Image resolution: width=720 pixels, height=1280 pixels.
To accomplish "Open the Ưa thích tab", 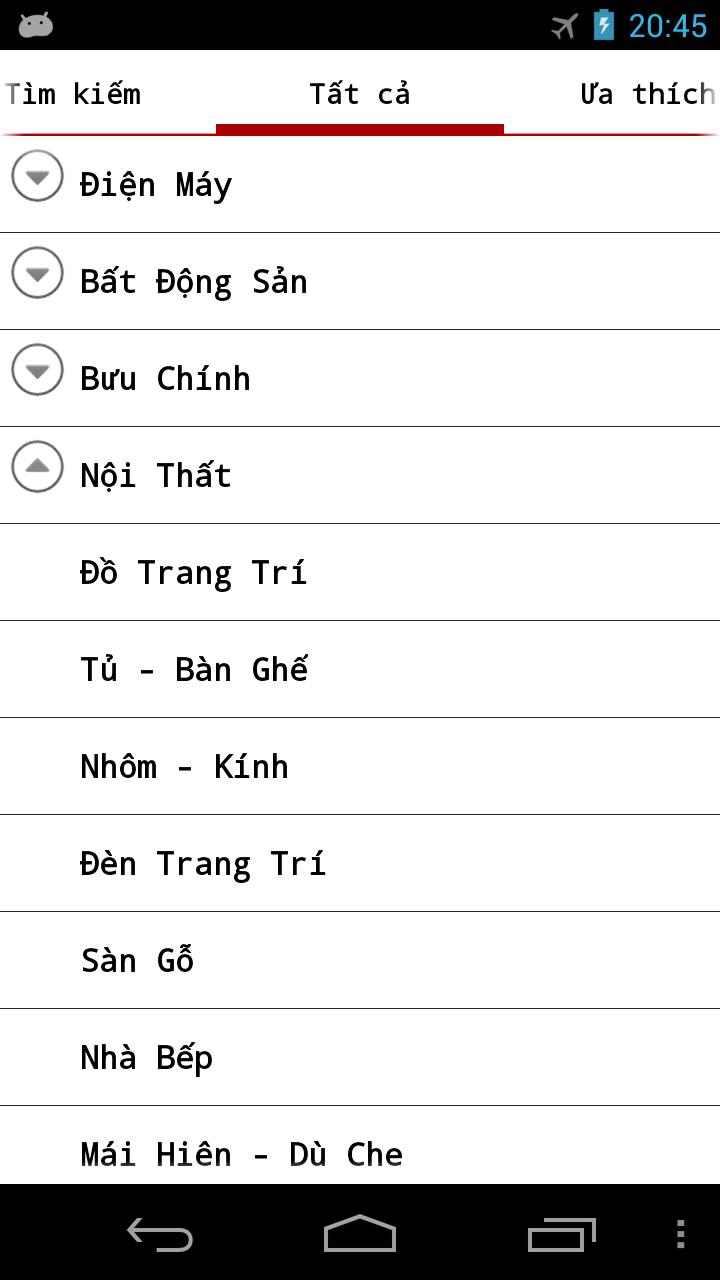I will [645, 94].
